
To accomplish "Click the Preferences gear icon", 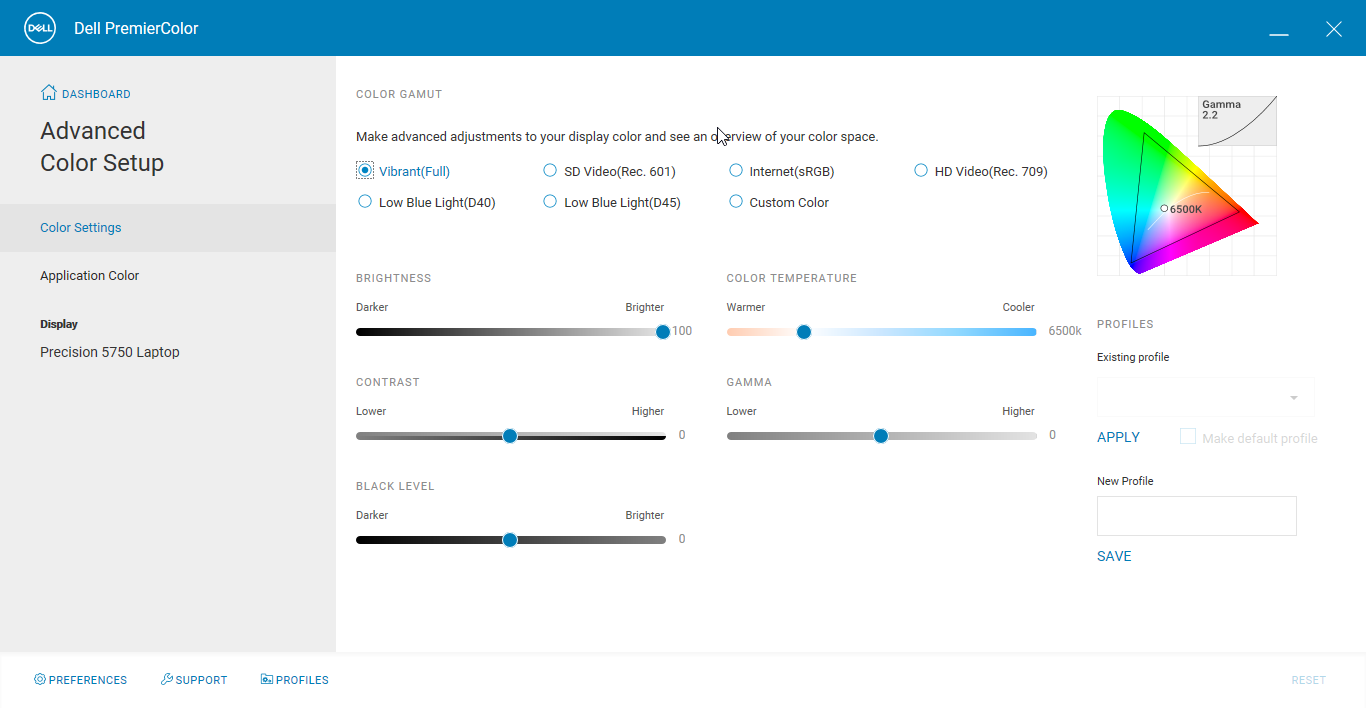I will (x=40, y=679).
